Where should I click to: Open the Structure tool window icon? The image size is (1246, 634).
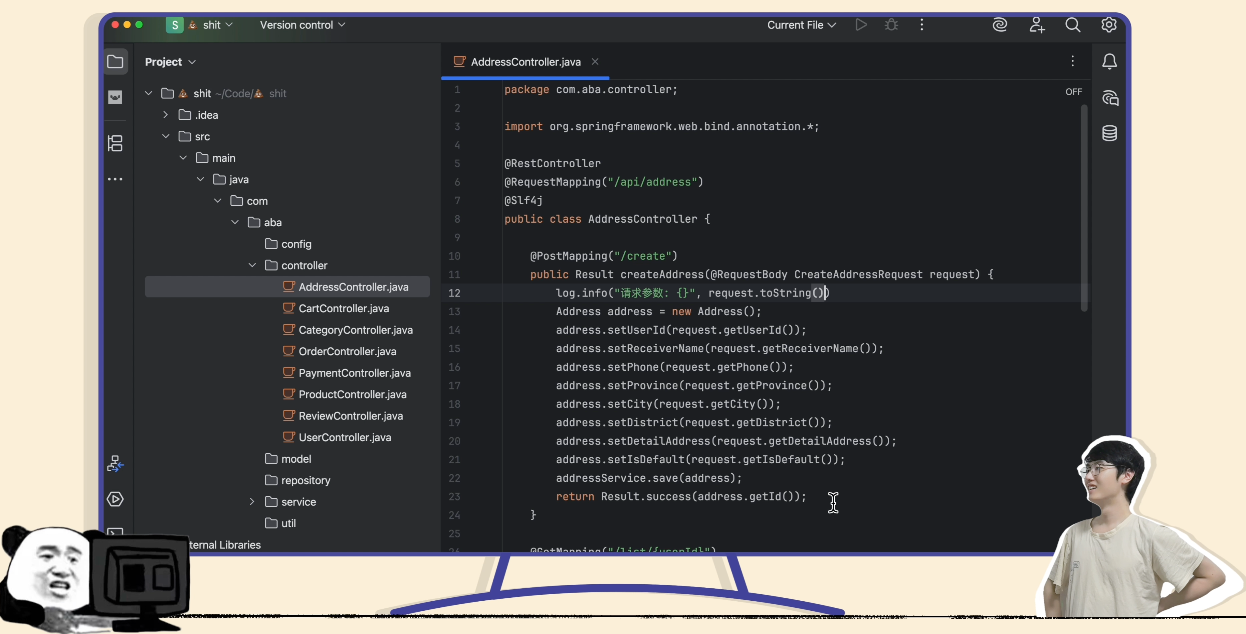(x=115, y=143)
